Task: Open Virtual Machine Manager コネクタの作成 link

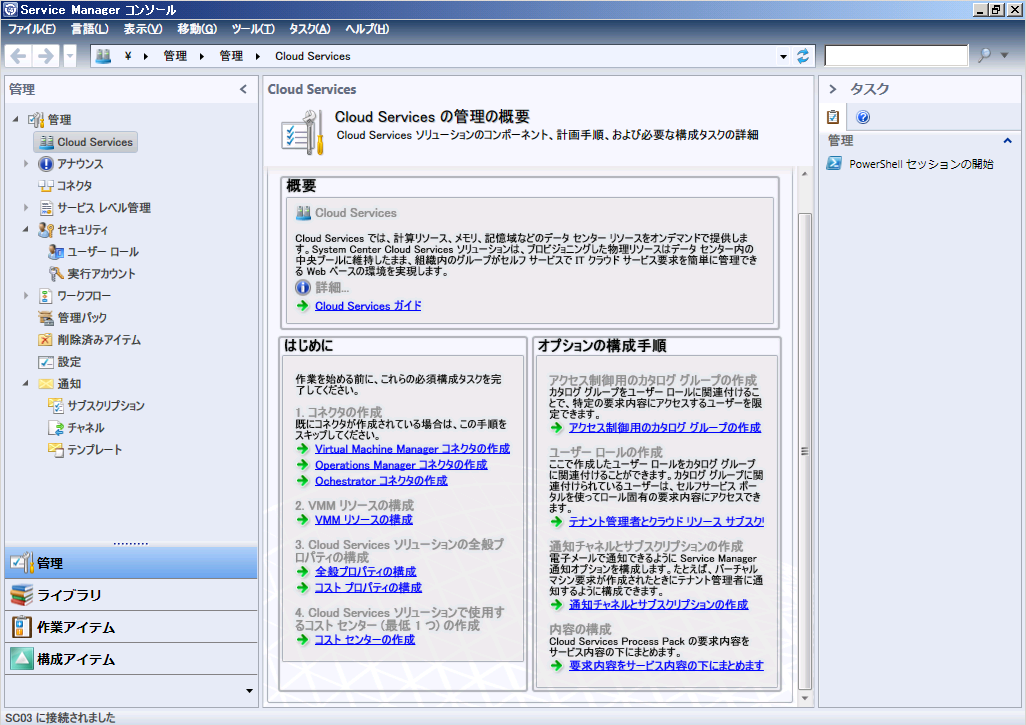Action: click(x=412, y=449)
